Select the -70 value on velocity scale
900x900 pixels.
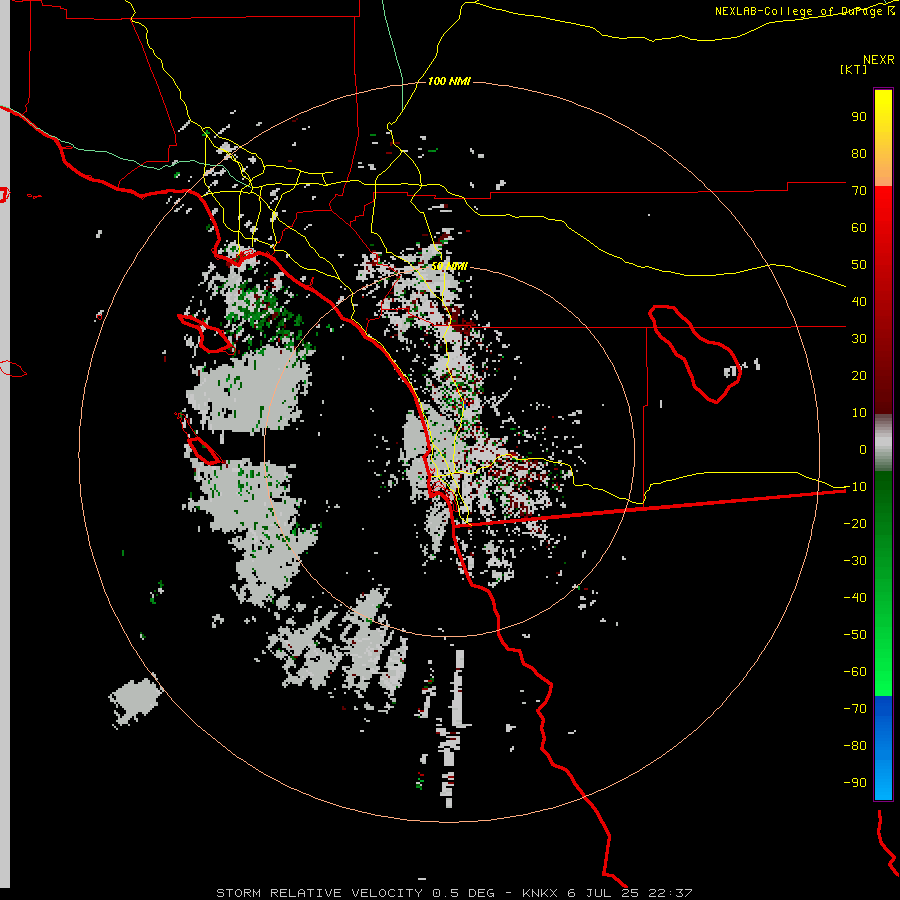click(855, 709)
